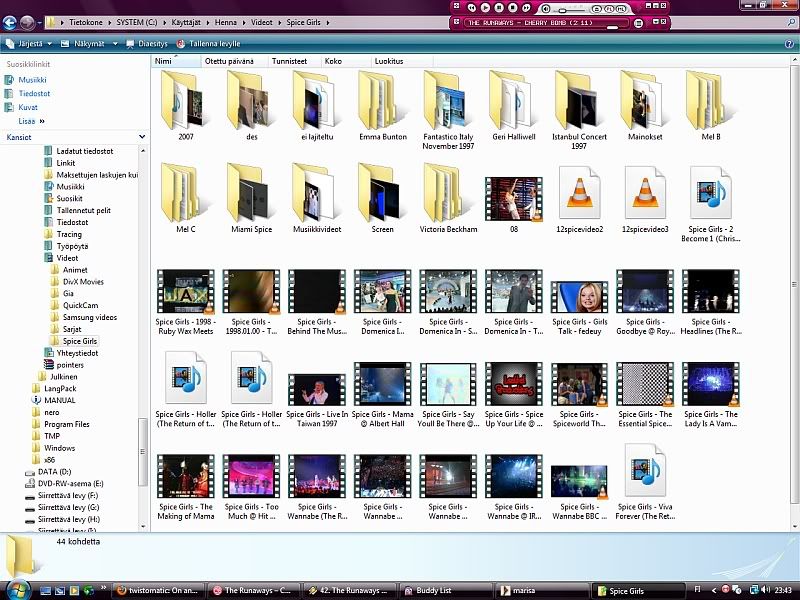Open Tiedostot favorite link

click(x=34, y=94)
